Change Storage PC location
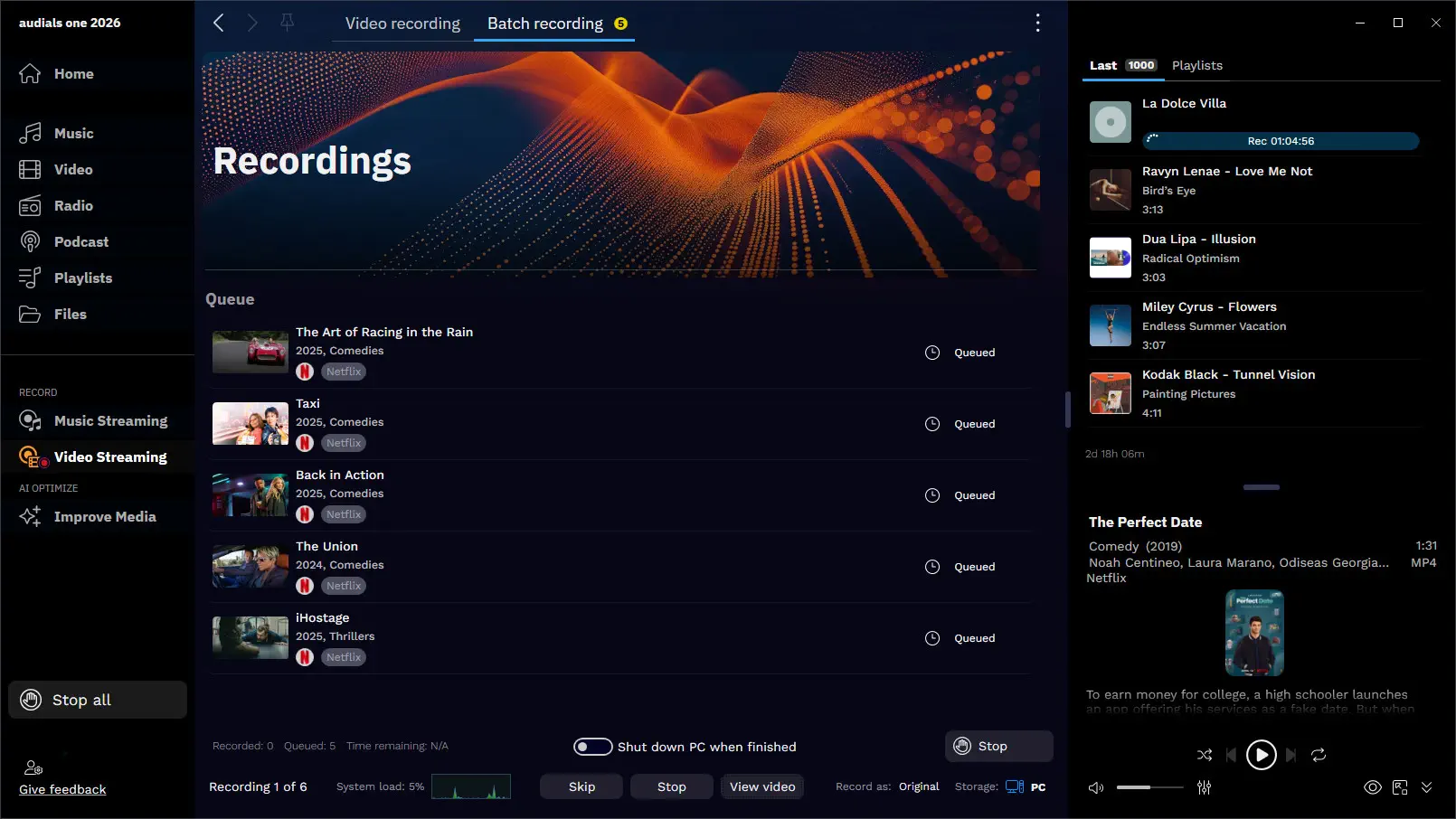Screen dimensions: 1456x819 pyautogui.click(x=1026, y=786)
